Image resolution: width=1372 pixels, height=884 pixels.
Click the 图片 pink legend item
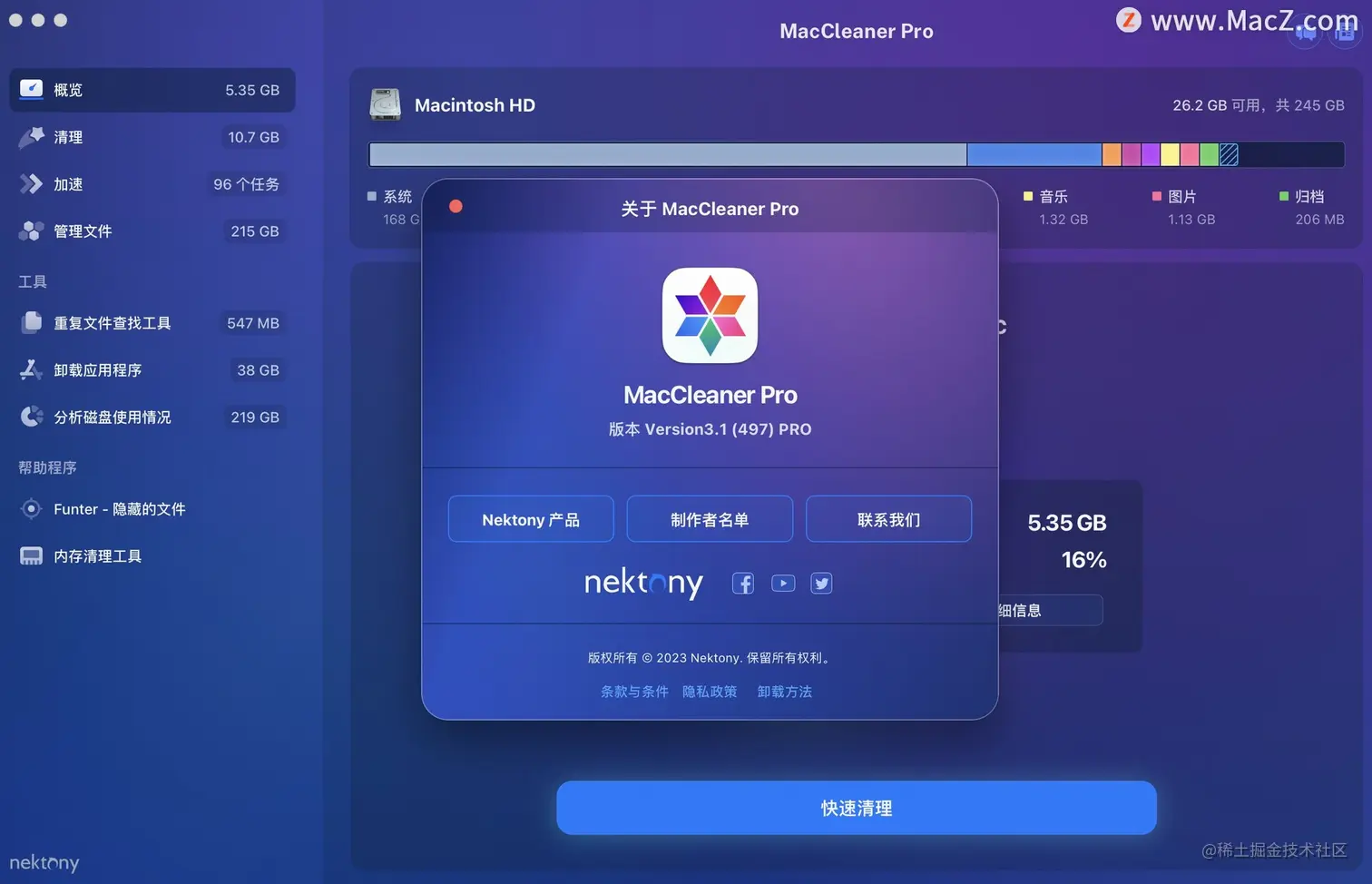tap(1183, 207)
